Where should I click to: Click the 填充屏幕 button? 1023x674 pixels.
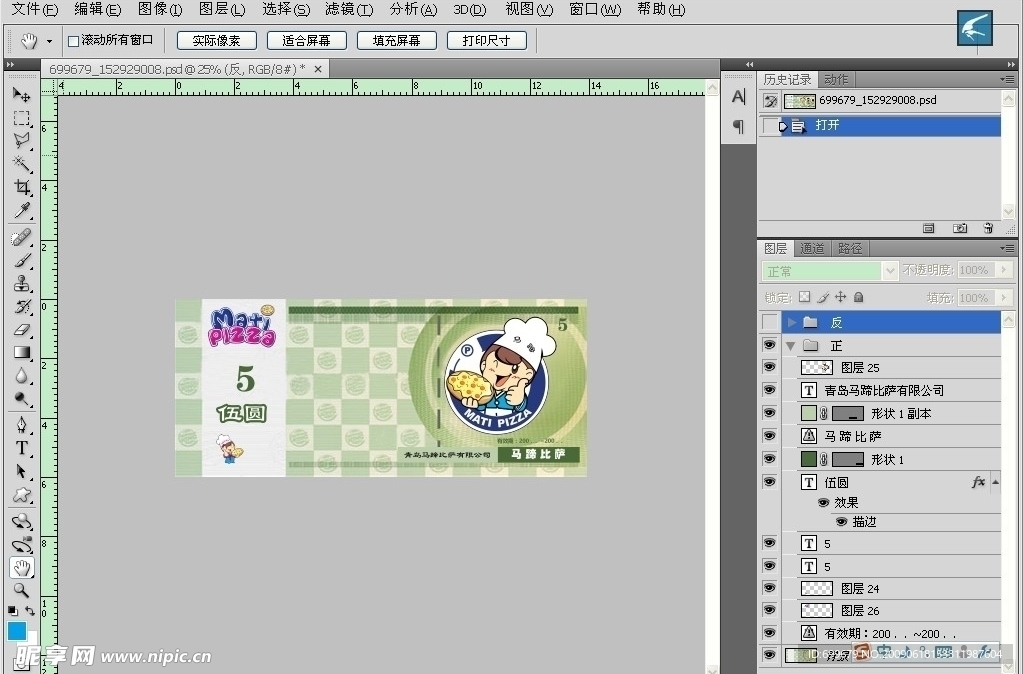(x=397, y=40)
